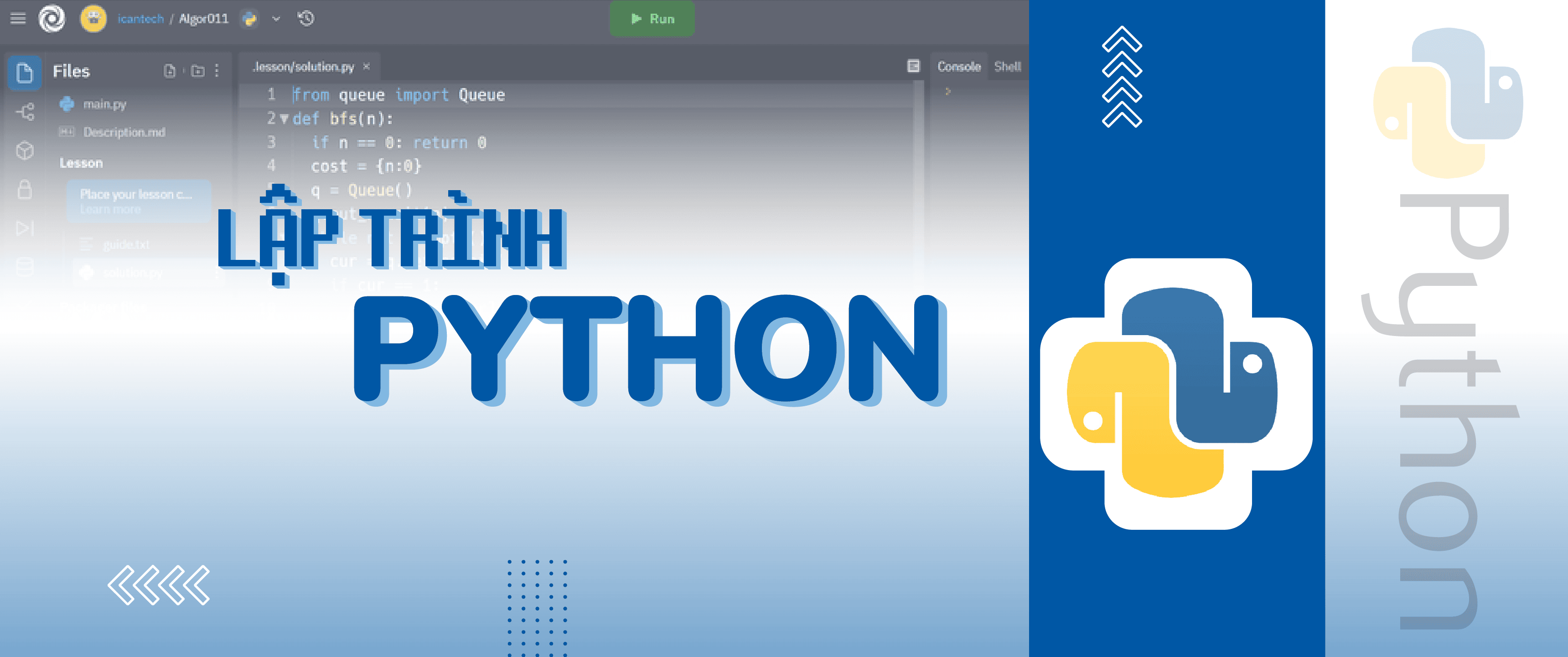Screen dimensions: 1568x657
Task: Click the Replit logo icon
Action: point(52,18)
